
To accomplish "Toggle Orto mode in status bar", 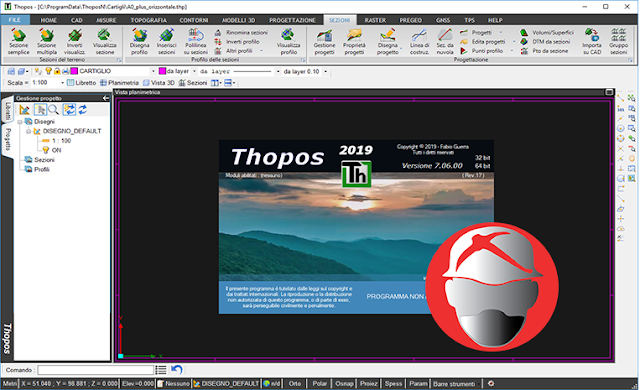I will tap(295, 384).
